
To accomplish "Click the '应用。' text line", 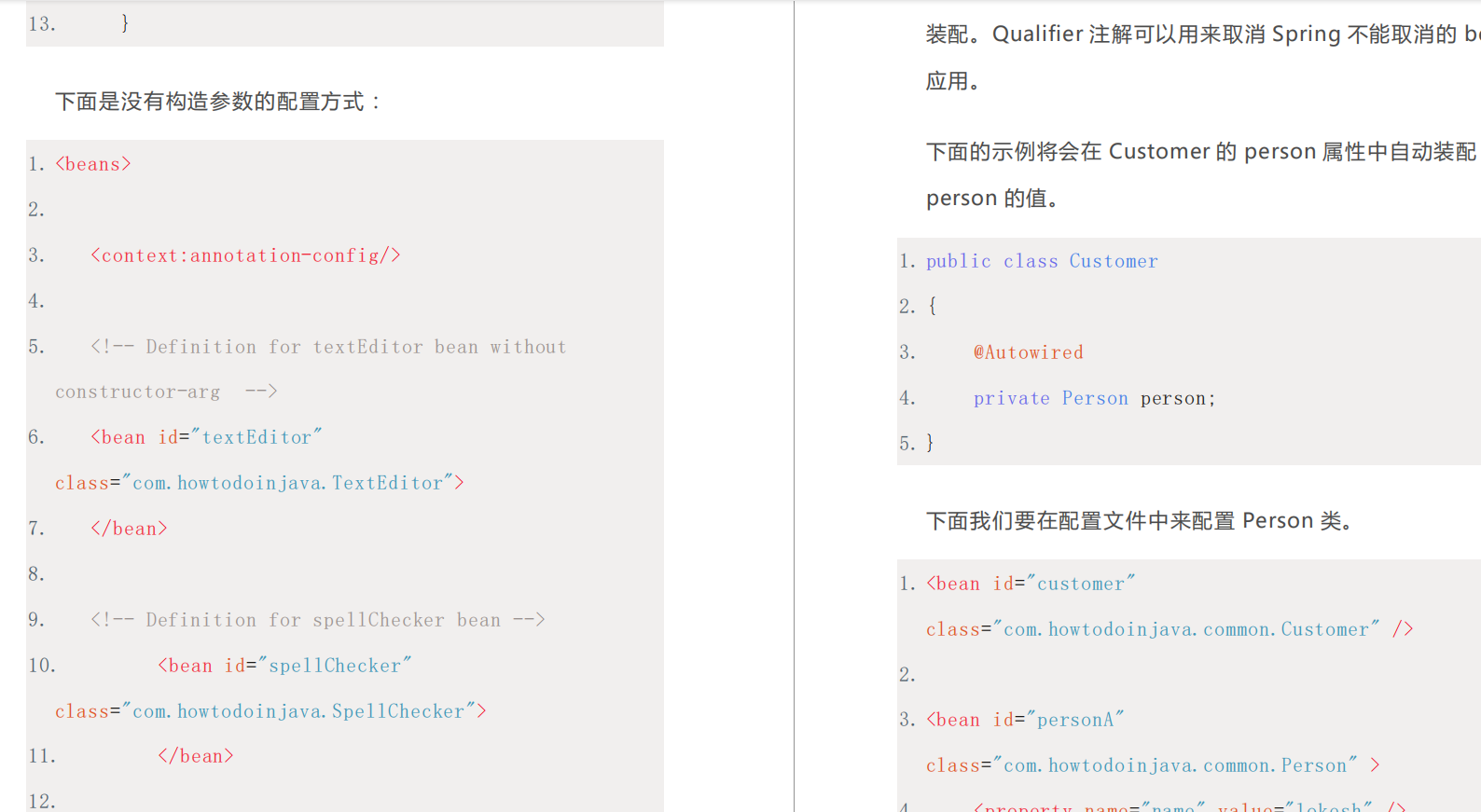I will (x=953, y=81).
